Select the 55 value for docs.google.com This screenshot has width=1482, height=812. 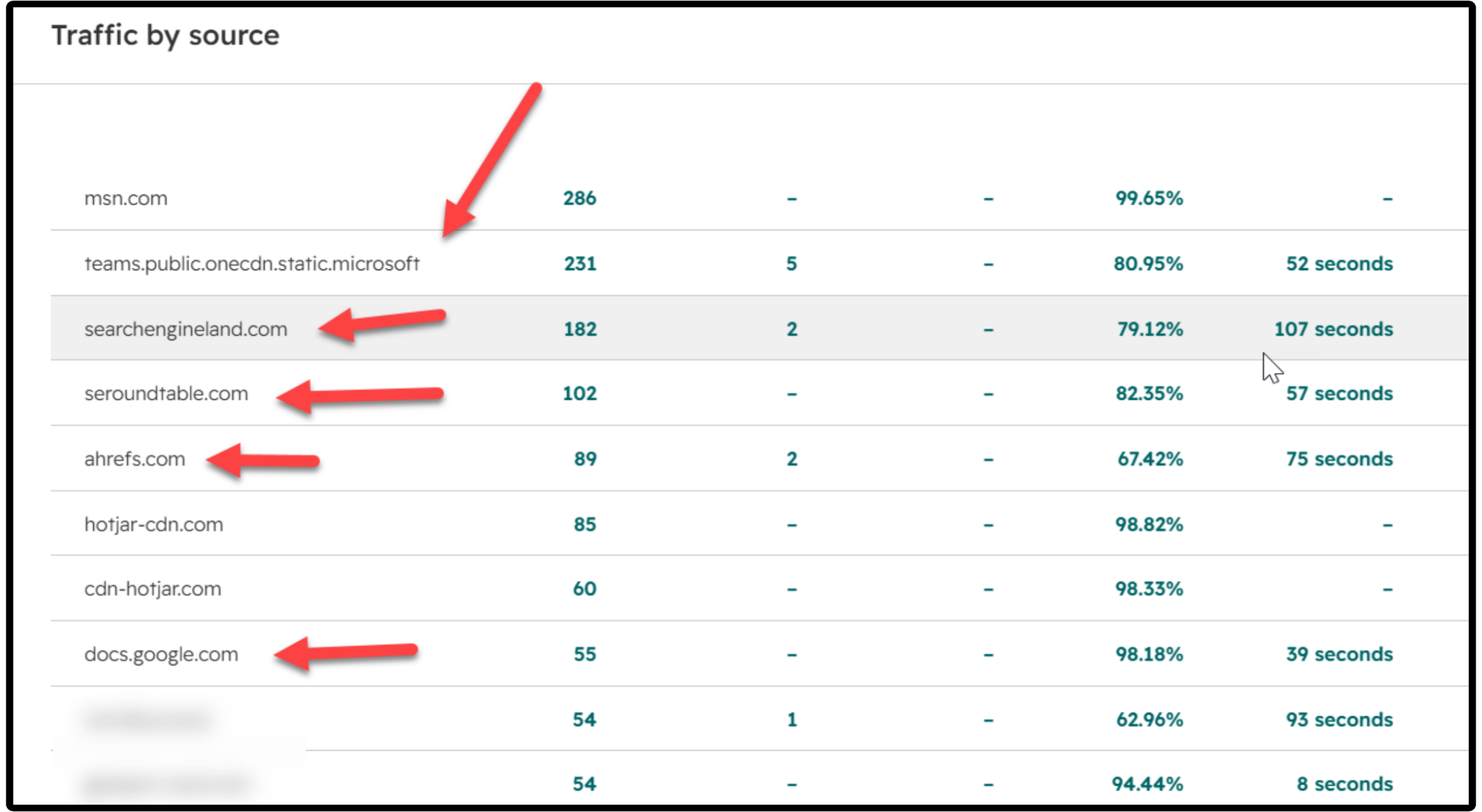click(x=585, y=654)
